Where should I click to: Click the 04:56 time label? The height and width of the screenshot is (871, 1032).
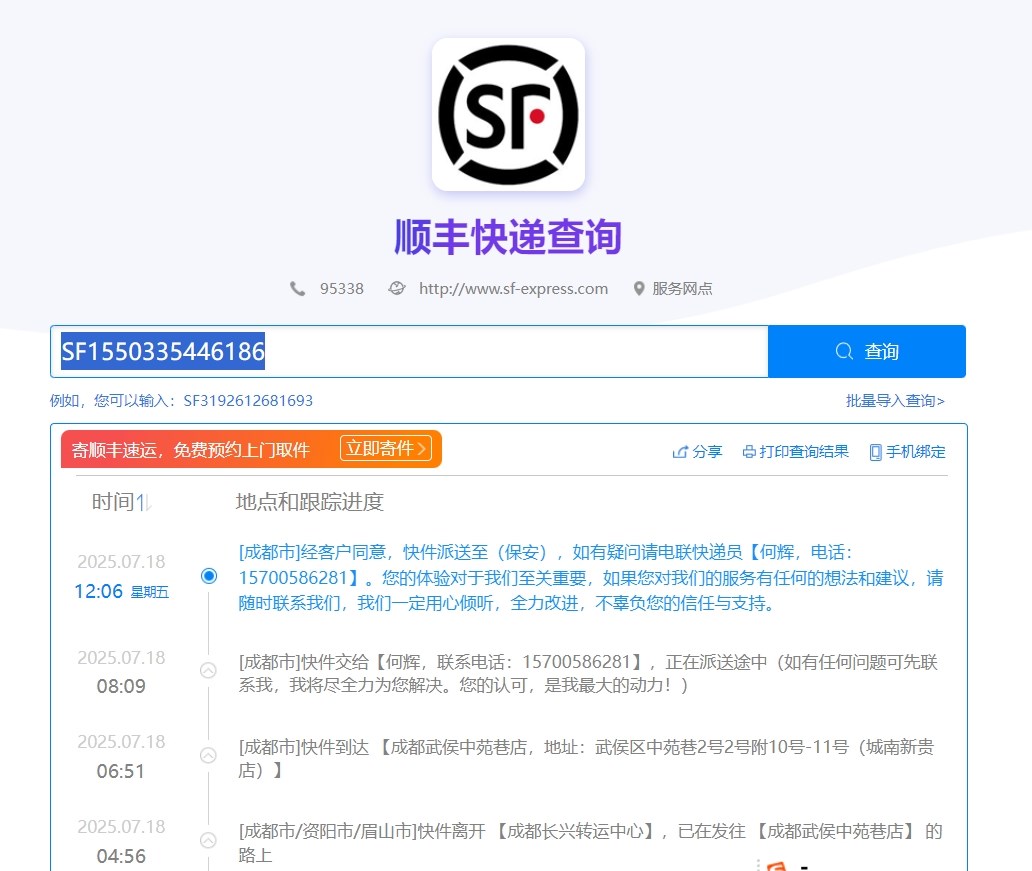pos(121,856)
